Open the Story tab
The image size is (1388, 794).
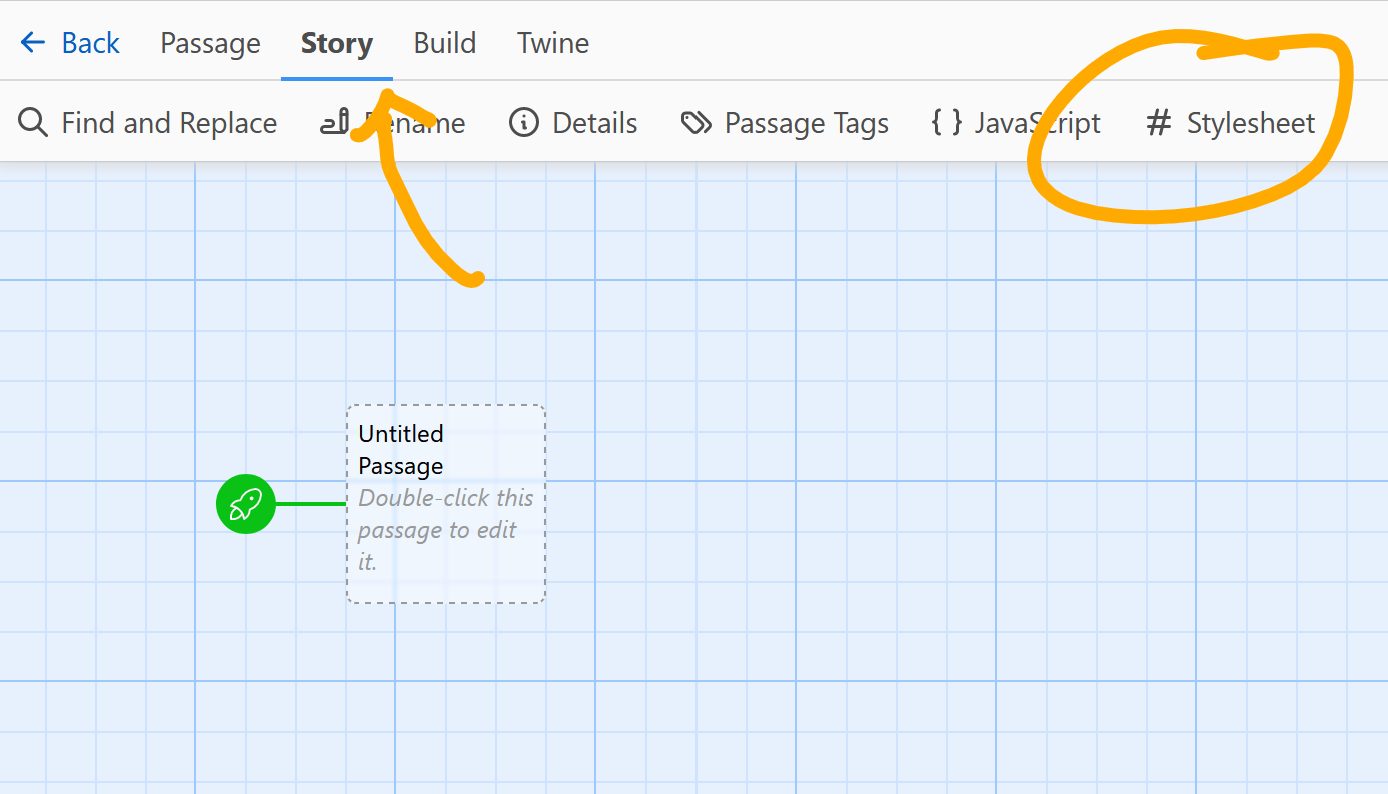click(x=336, y=42)
